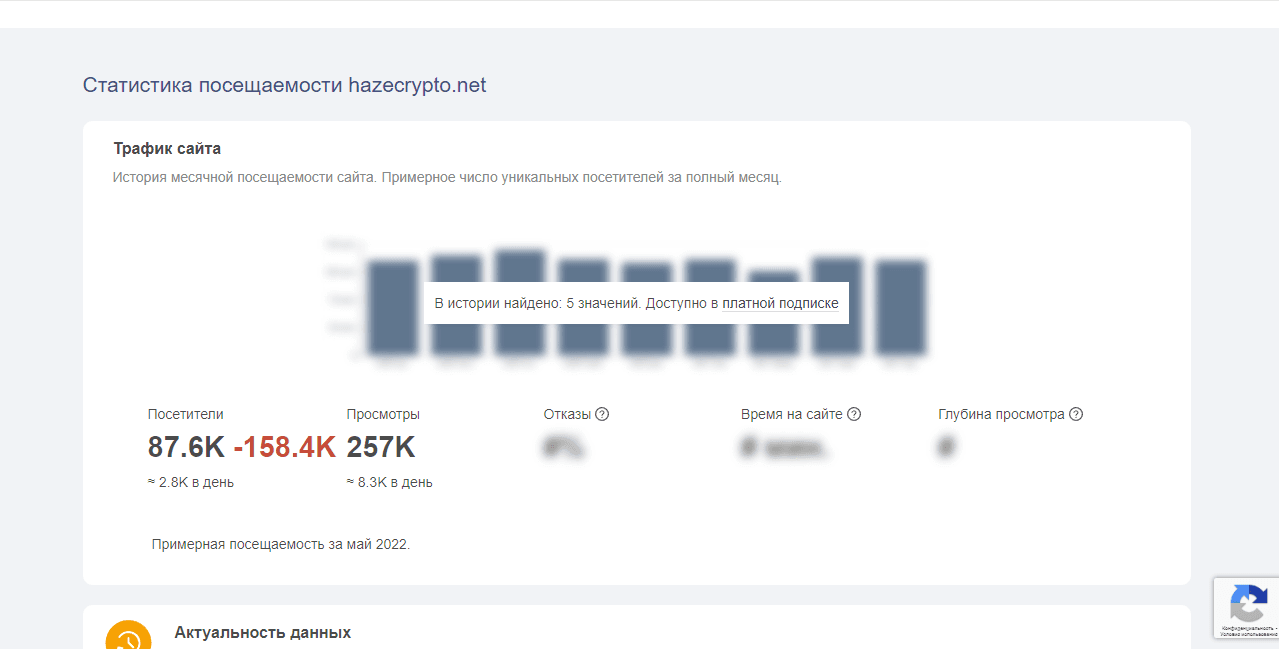The width and height of the screenshot is (1279, 649).
Task: Click the blurred value under Отказы
Action: coord(563,447)
